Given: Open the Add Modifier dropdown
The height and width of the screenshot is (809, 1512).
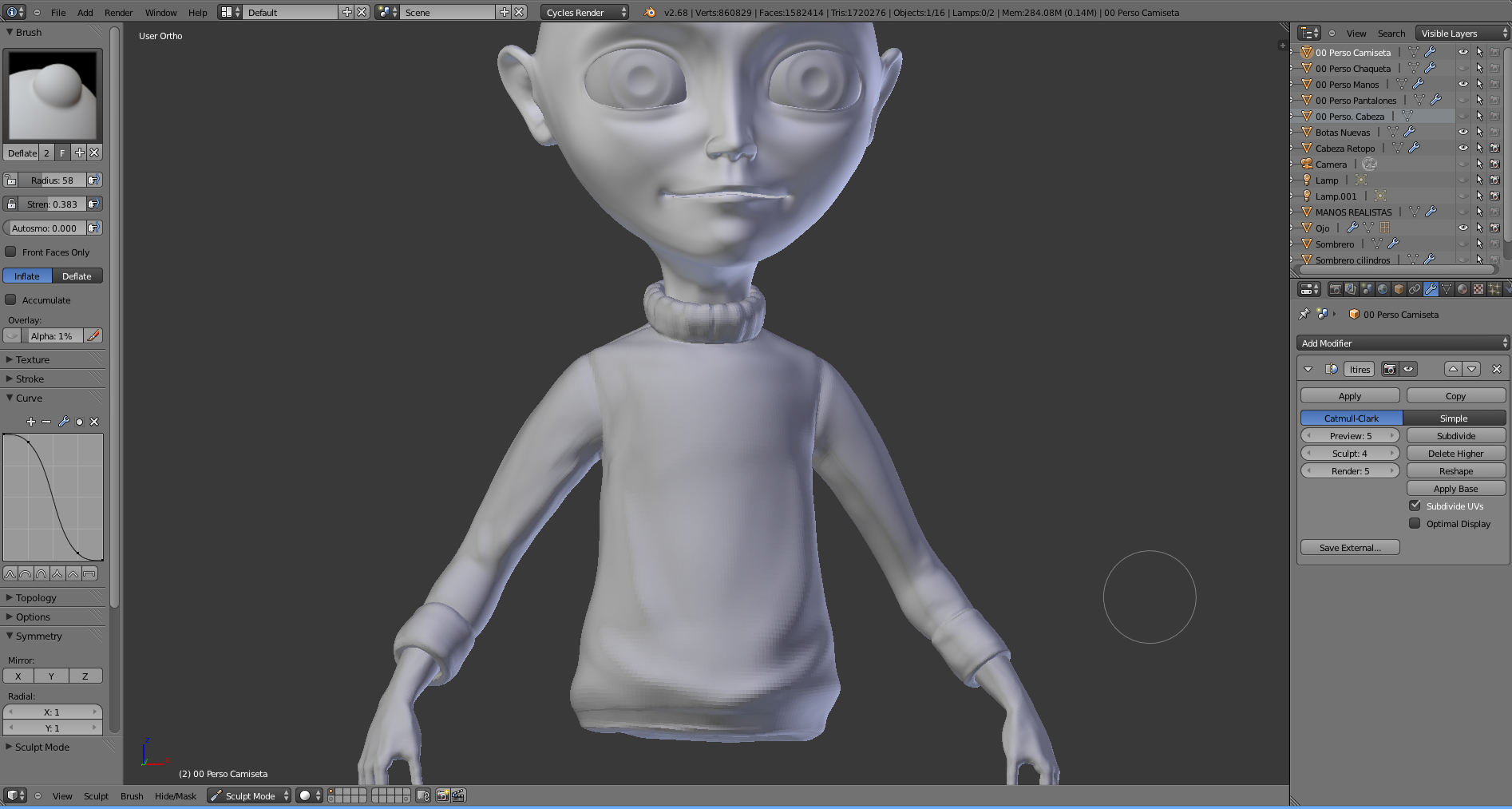Looking at the screenshot, I should coord(1403,343).
